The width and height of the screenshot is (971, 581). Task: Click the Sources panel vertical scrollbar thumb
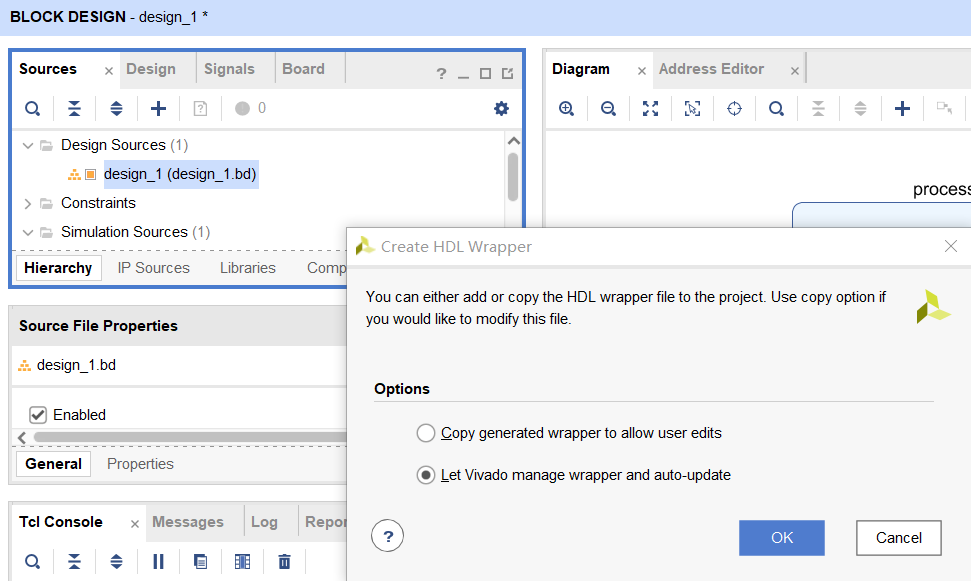513,177
